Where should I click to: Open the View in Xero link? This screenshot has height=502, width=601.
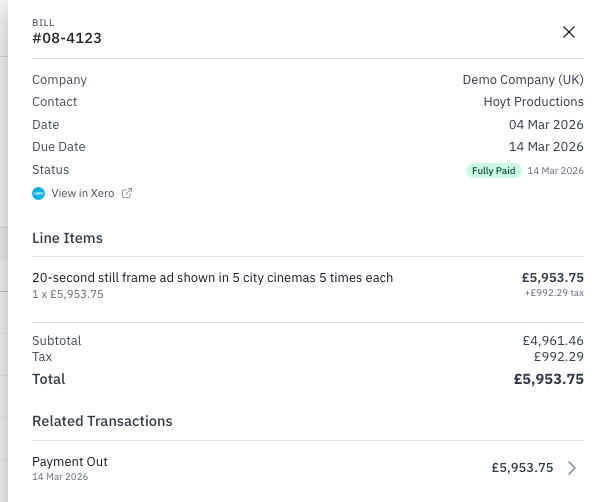coord(83,193)
